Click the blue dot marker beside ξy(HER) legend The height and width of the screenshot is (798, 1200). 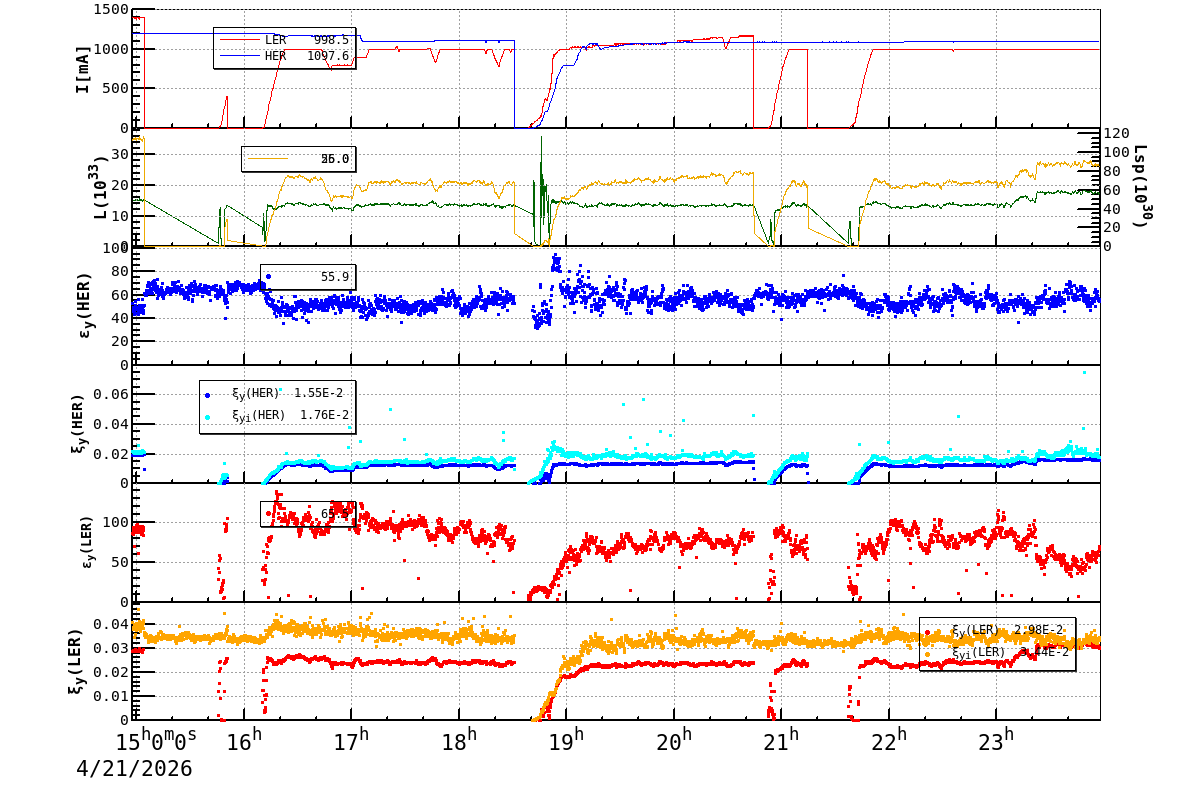[x=208, y=395]
